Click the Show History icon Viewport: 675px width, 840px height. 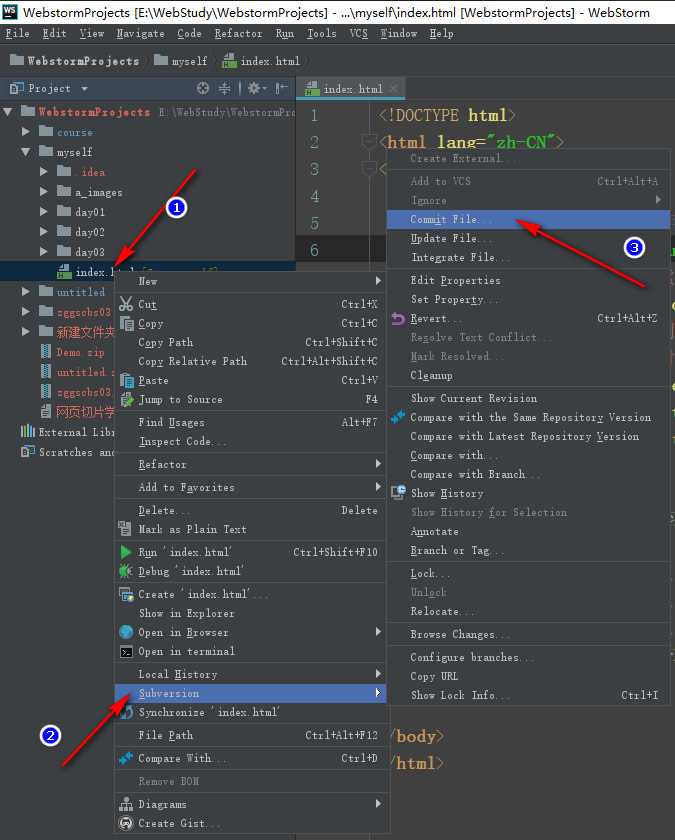pyautogui.click(x=398, y=492)
